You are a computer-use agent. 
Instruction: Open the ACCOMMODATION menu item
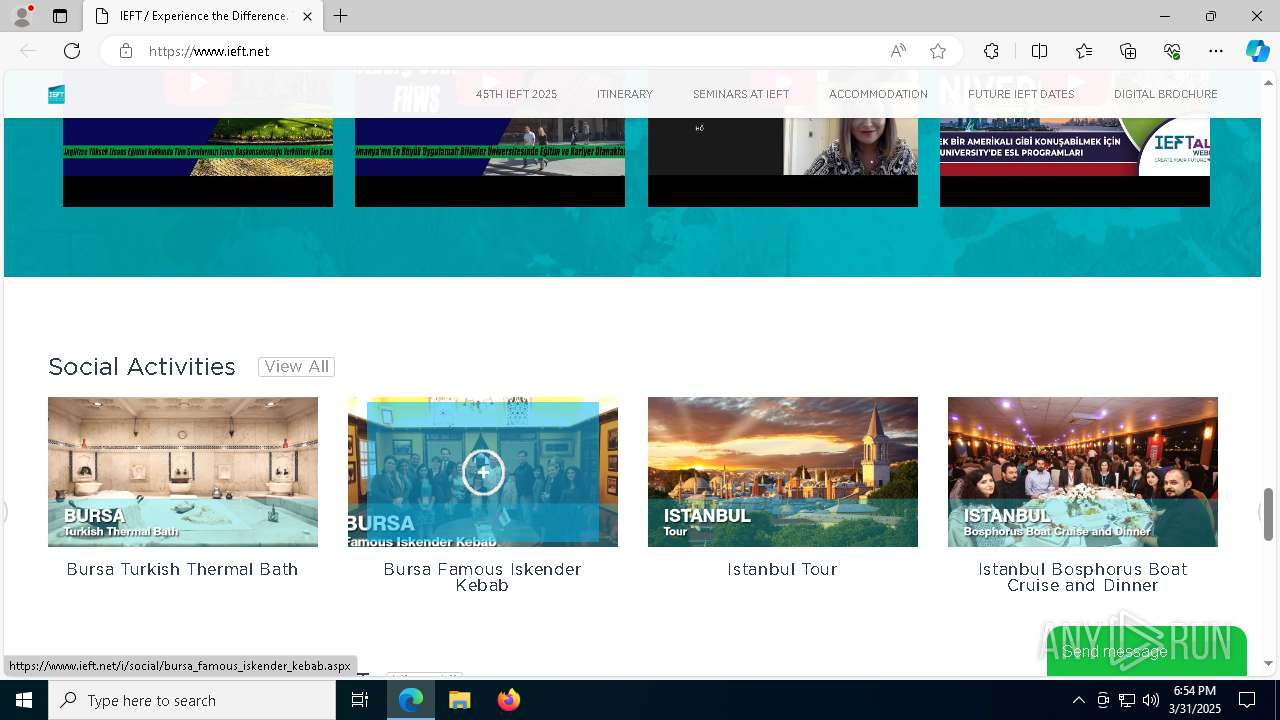click(x=878, y=94)
